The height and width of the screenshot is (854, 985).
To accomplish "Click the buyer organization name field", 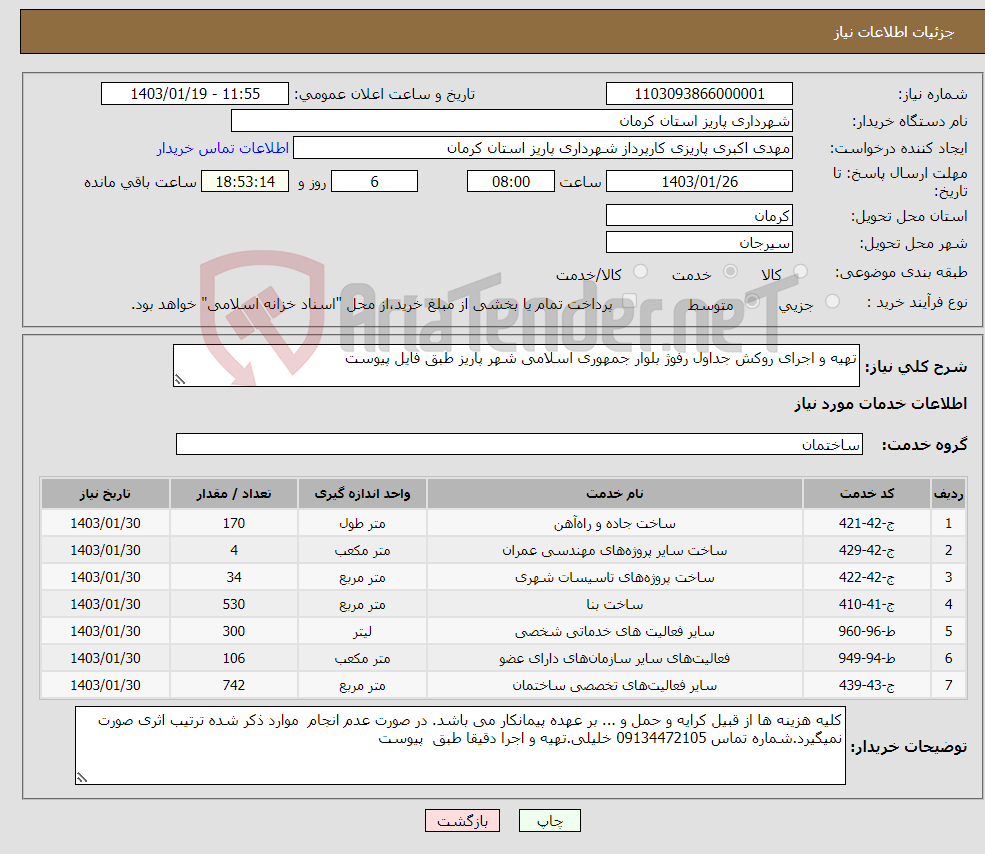I will [x=512, y=121].
